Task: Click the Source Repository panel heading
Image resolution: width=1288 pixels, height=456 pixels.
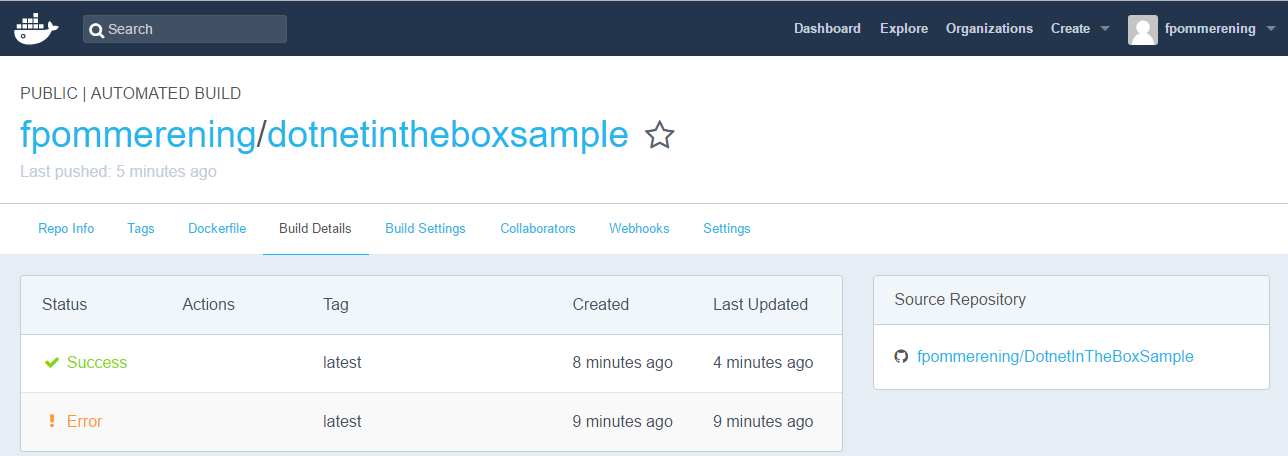Action: pos(959,300)
